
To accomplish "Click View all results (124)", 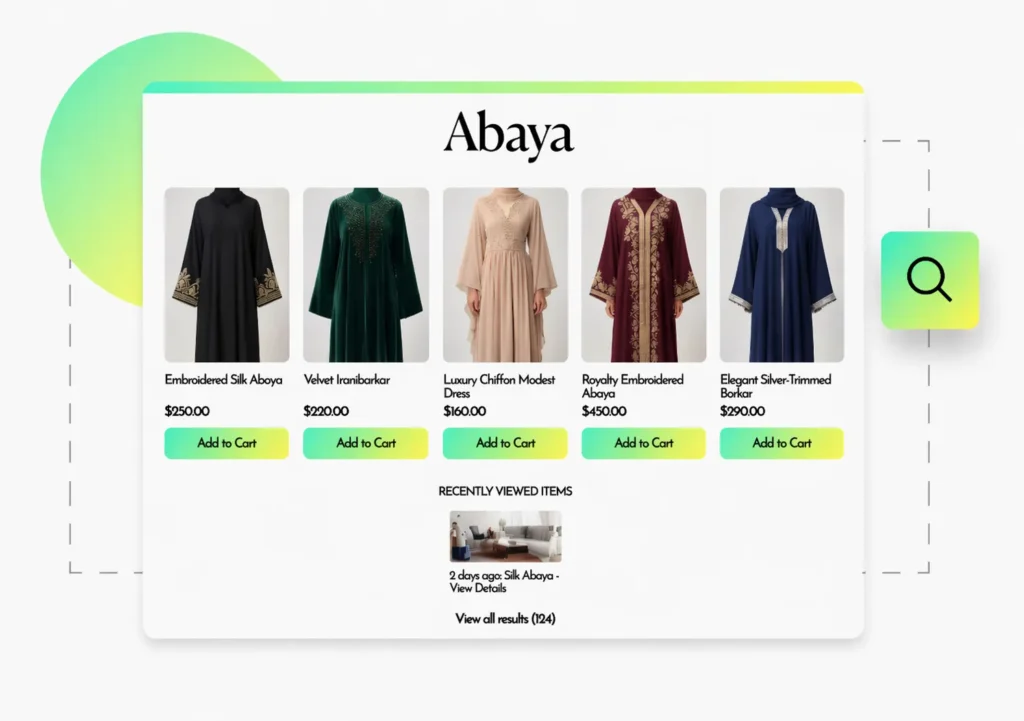I will [x=505, y=618].
